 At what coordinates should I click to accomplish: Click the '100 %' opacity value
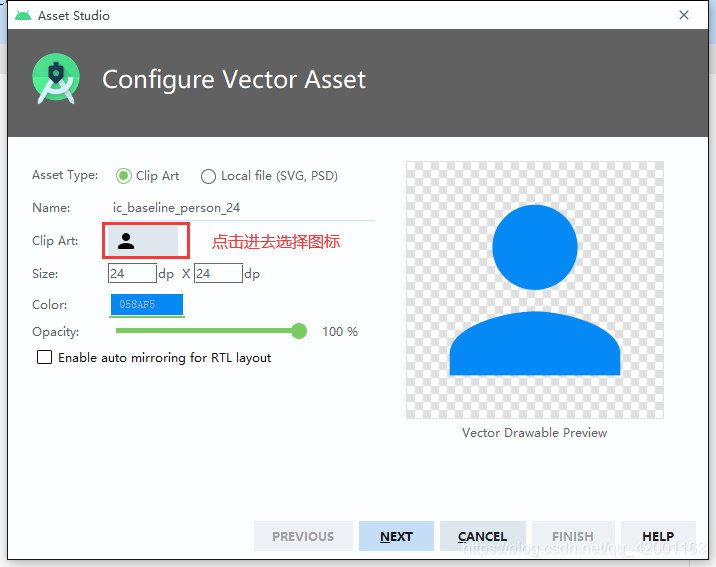(x=340, y=331)
